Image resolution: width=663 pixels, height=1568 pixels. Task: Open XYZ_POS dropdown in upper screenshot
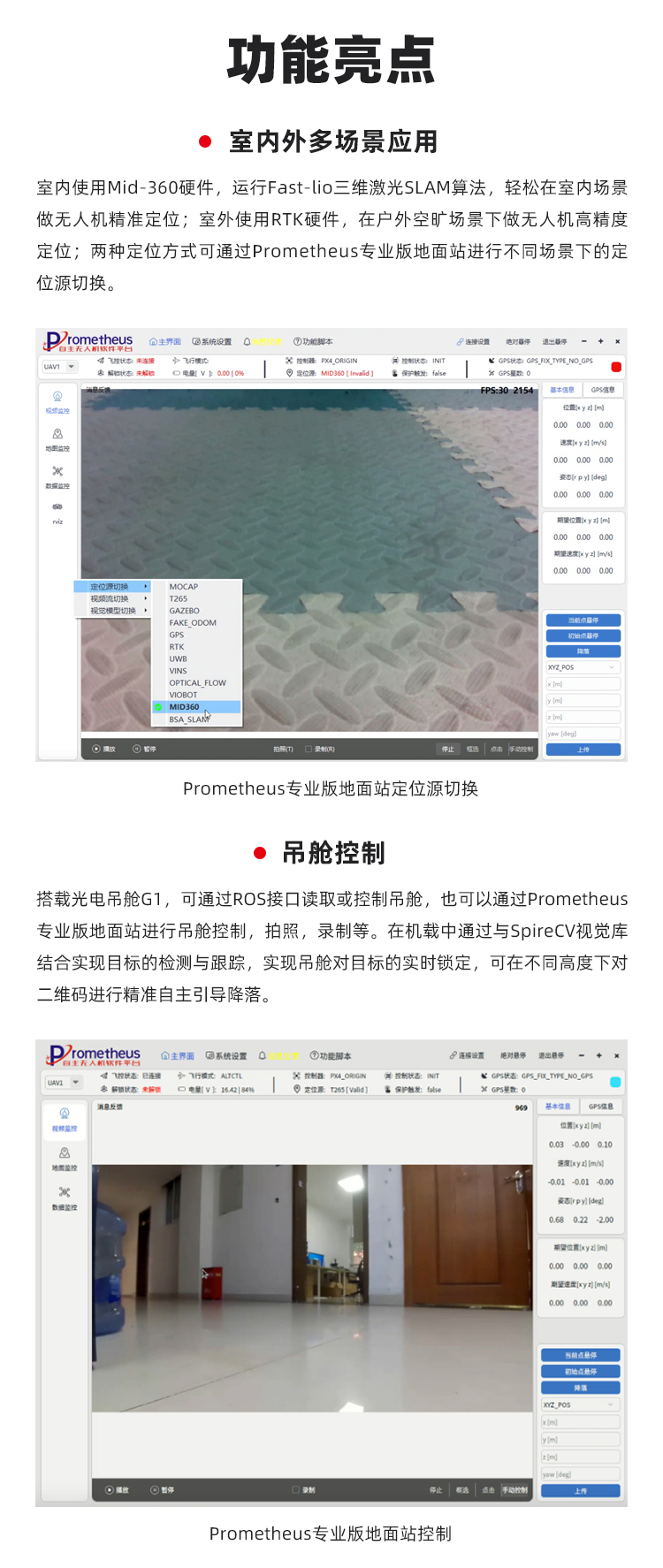[583, 667]
